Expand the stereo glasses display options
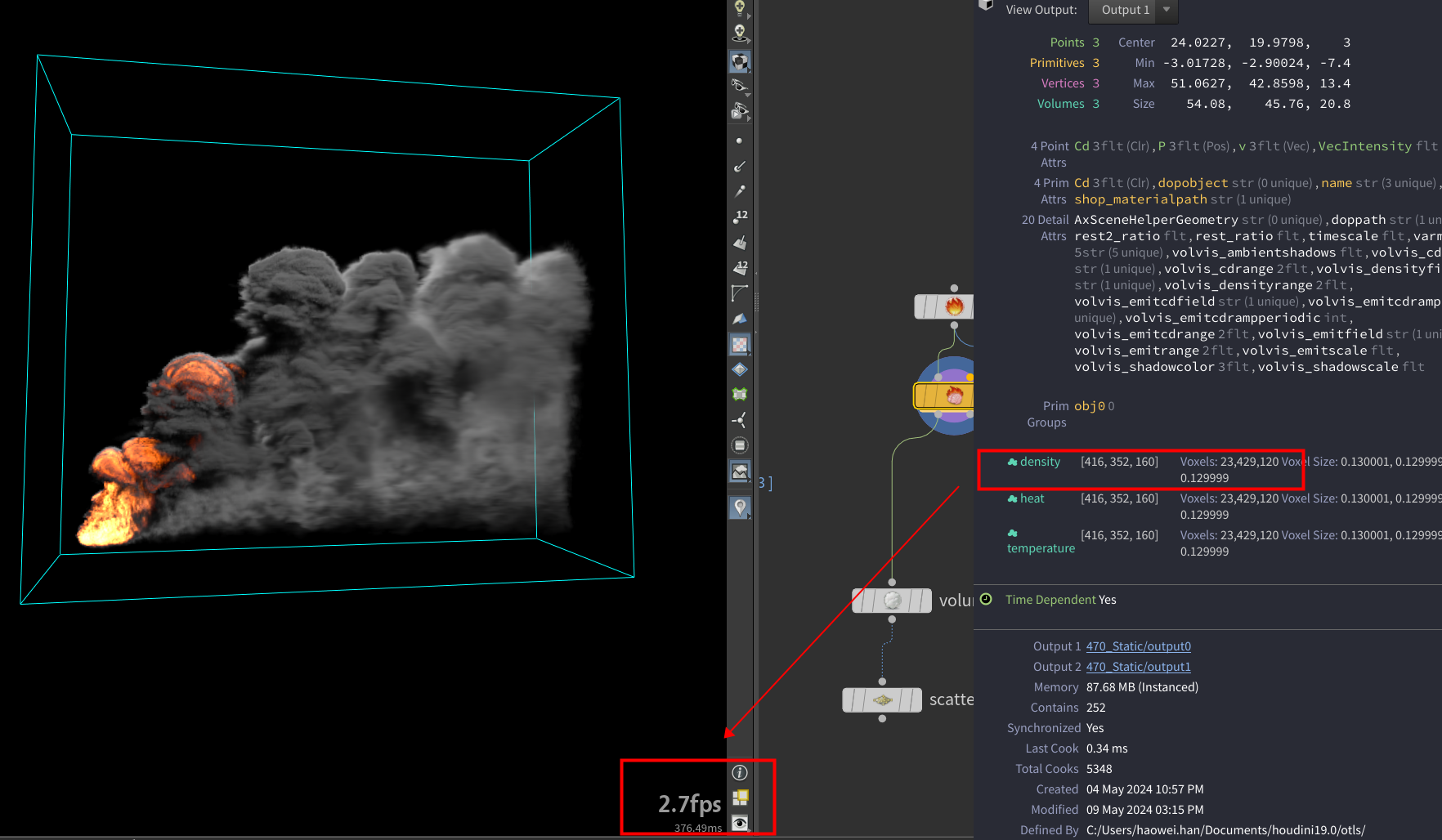1442x840 pixels. point(749,95)
